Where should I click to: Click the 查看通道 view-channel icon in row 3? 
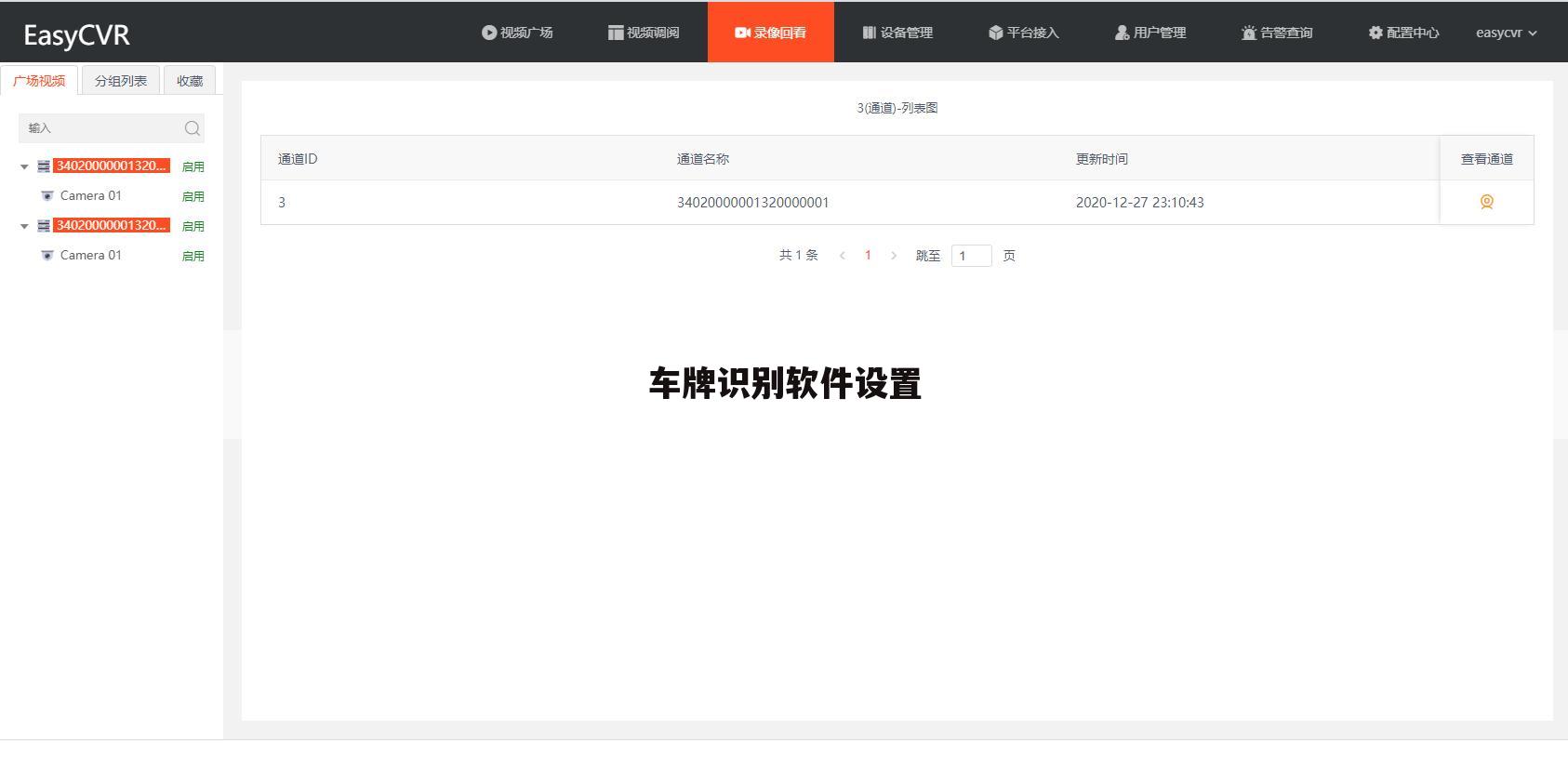(x=1486, y=202)
